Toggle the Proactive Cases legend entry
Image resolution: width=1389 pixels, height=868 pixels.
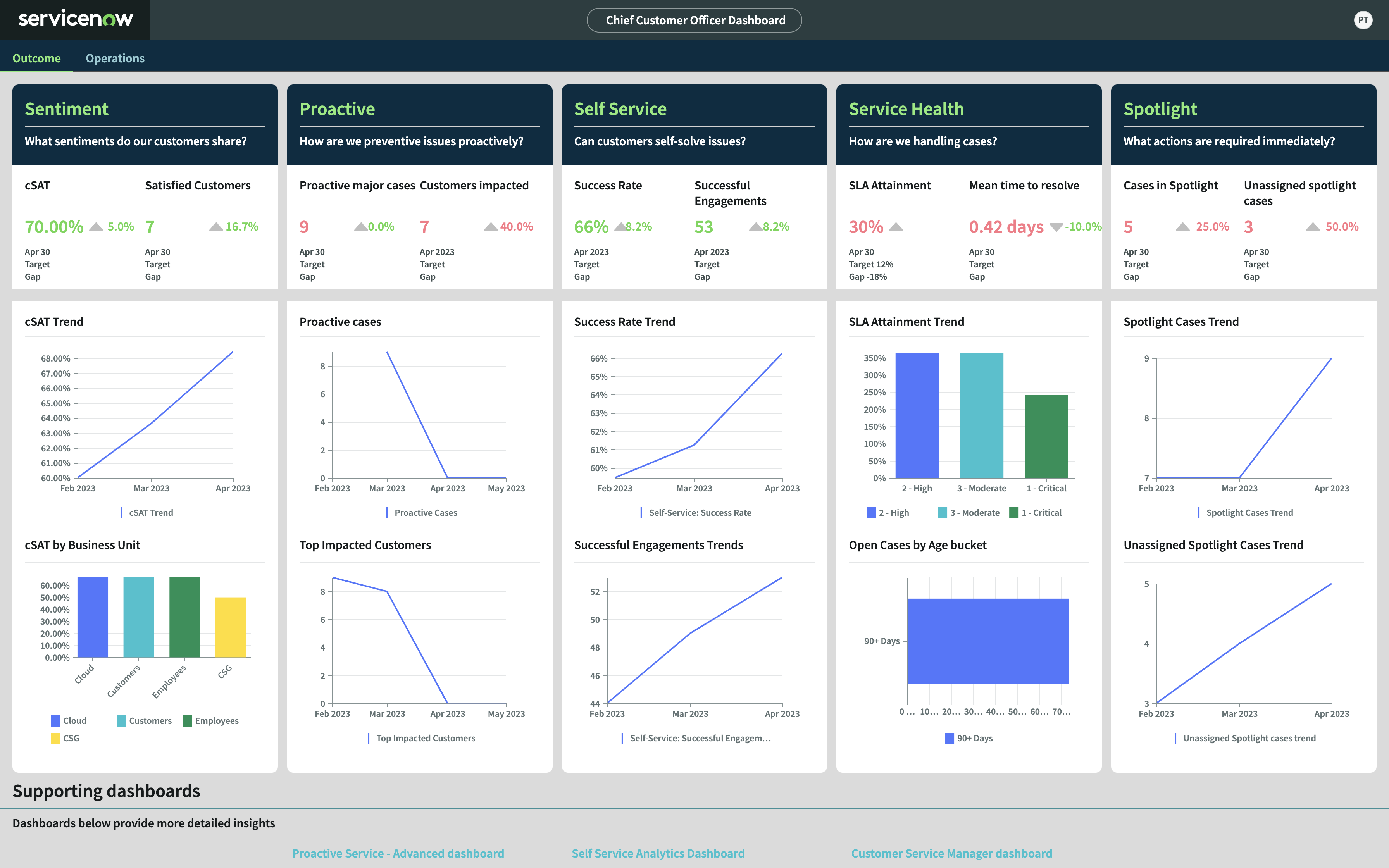coord(422,512)
